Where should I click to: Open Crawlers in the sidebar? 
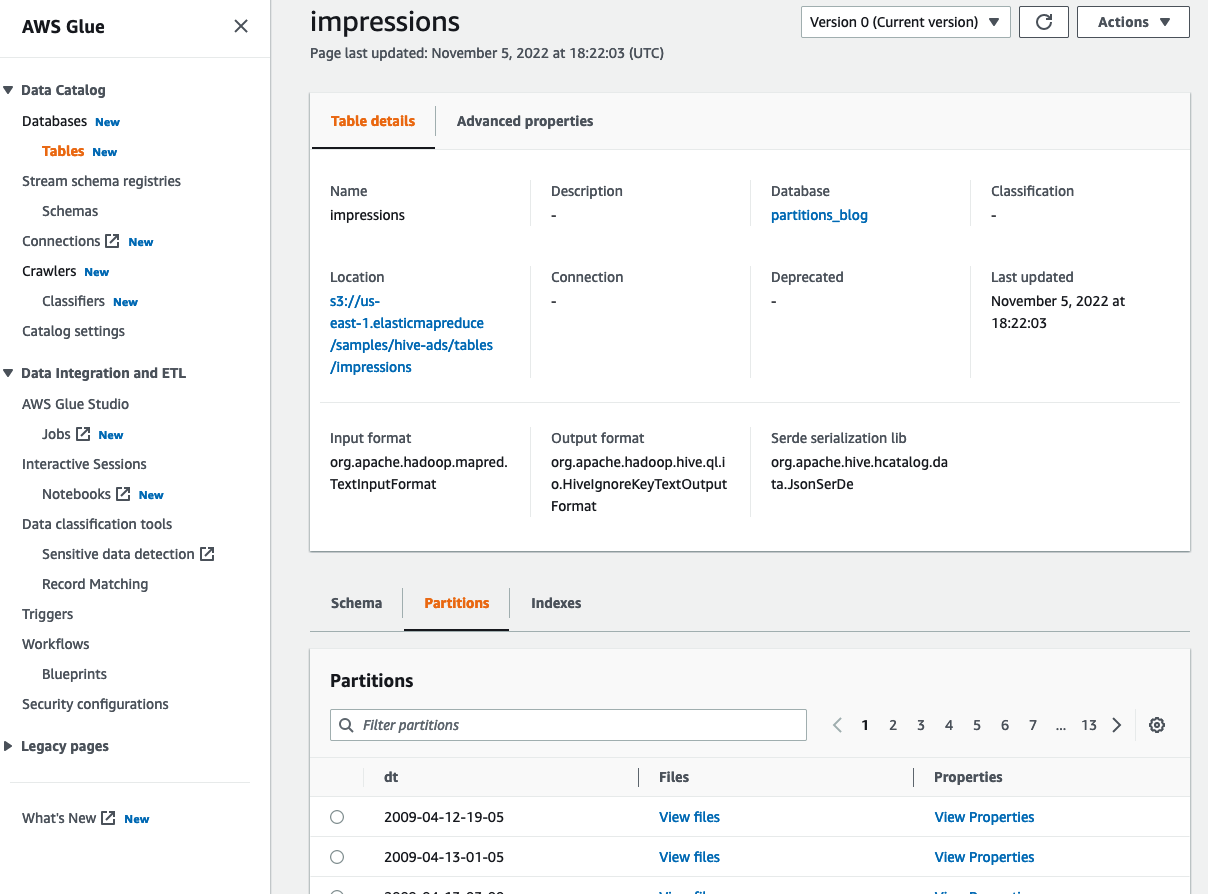click(x=49, y=271)
